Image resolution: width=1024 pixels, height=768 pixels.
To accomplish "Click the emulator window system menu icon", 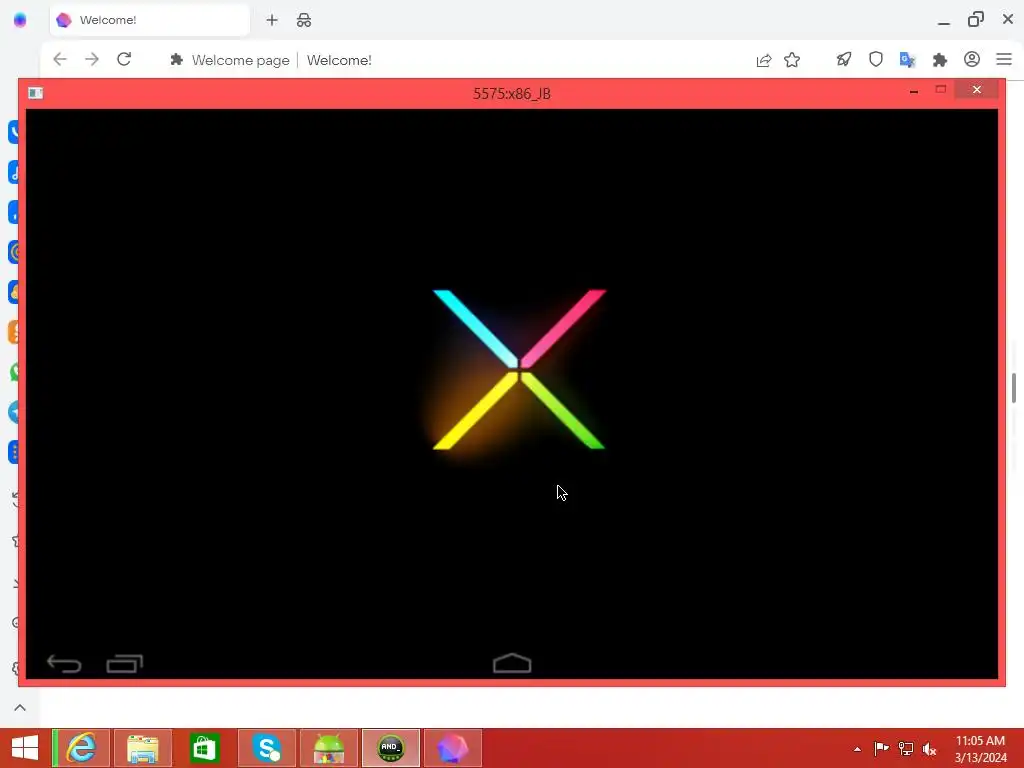I will [x=36, y=93].
